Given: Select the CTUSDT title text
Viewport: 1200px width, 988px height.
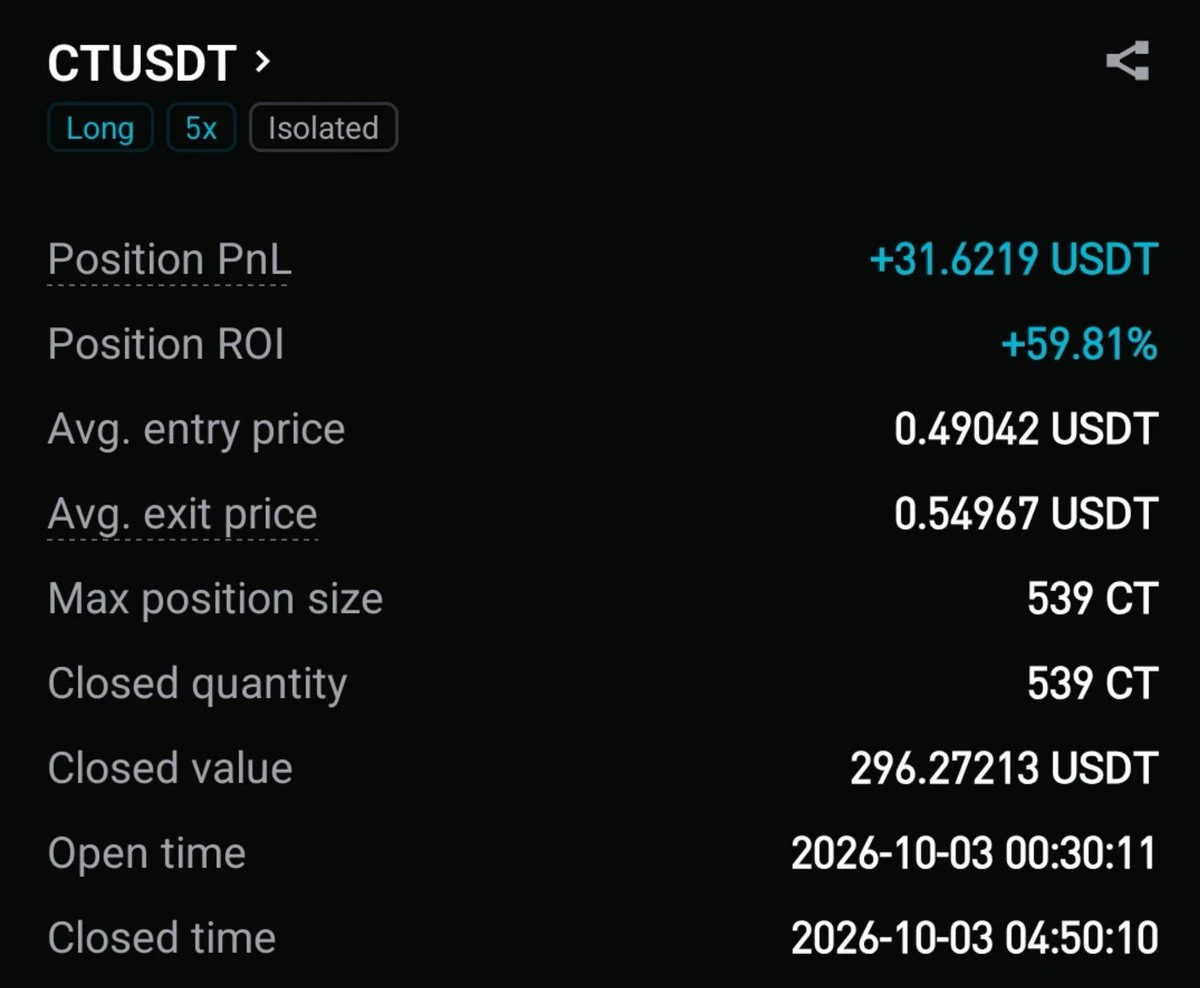Looking at the screenshot, I should tap(141, 64).
